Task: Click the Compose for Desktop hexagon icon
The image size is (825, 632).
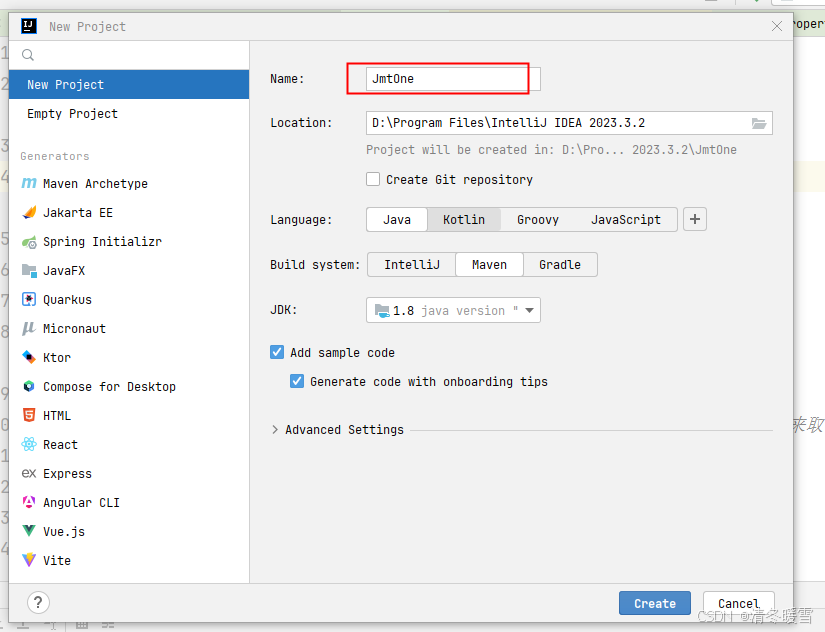Action: pyautogui.click(x=29, y=386)
